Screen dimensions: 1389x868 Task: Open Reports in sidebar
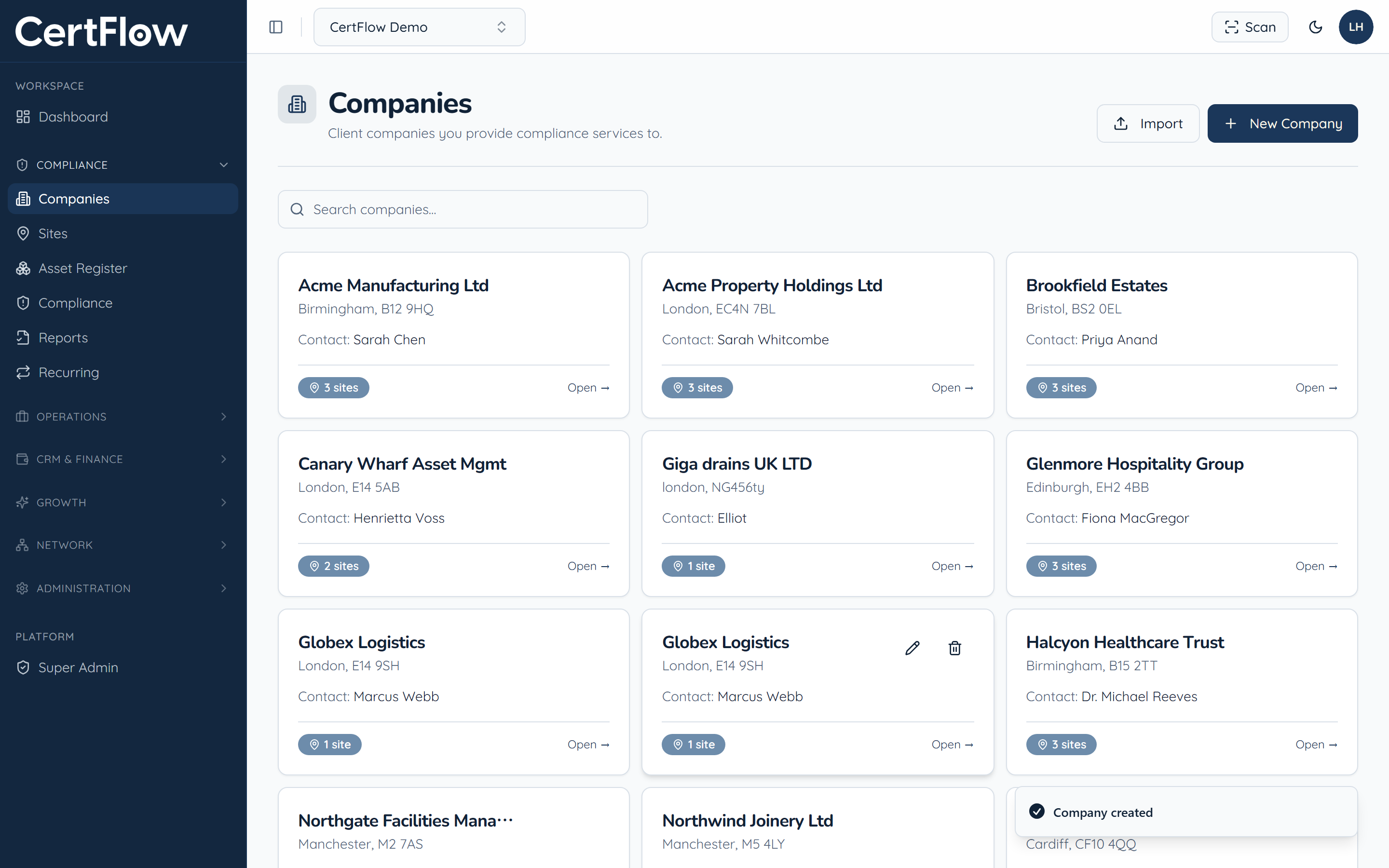point(123,338)
